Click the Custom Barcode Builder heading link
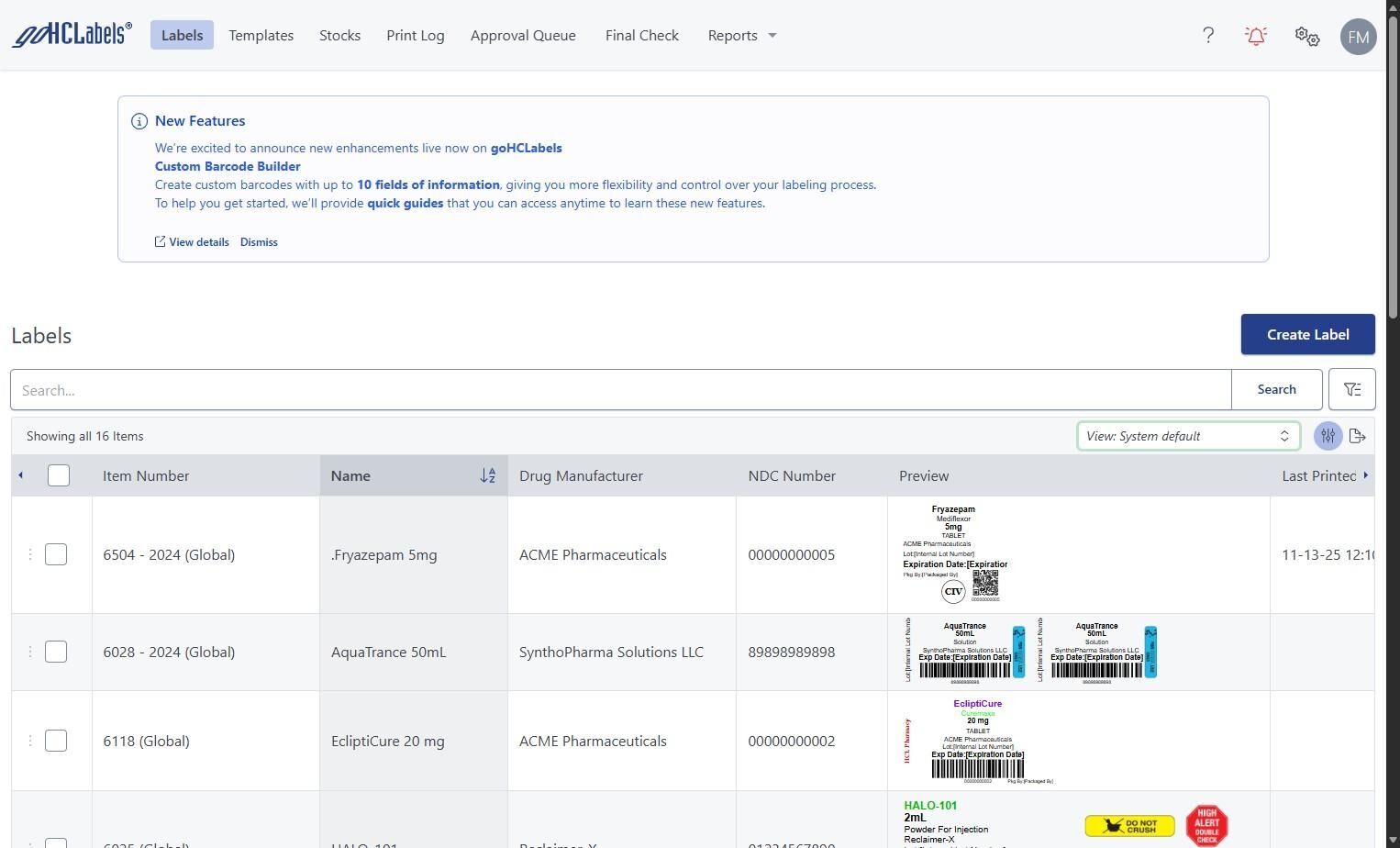 pos(228,166)
